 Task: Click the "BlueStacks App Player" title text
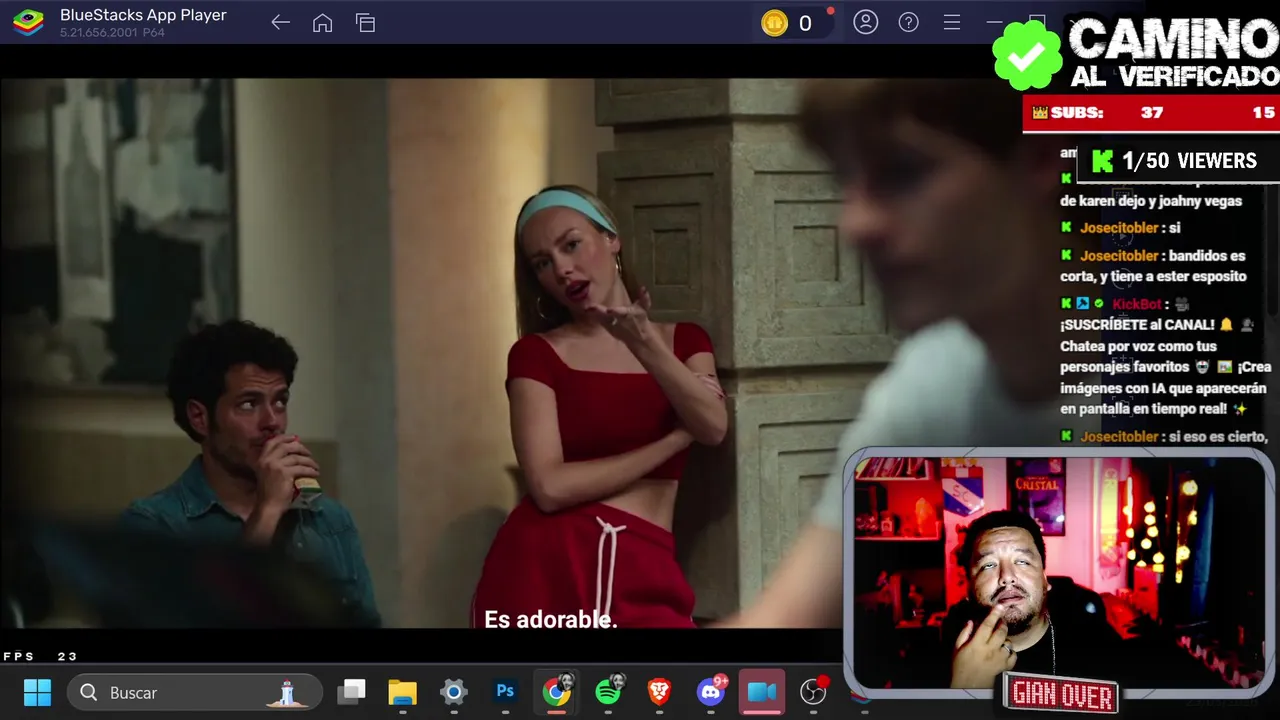point(143,15)
